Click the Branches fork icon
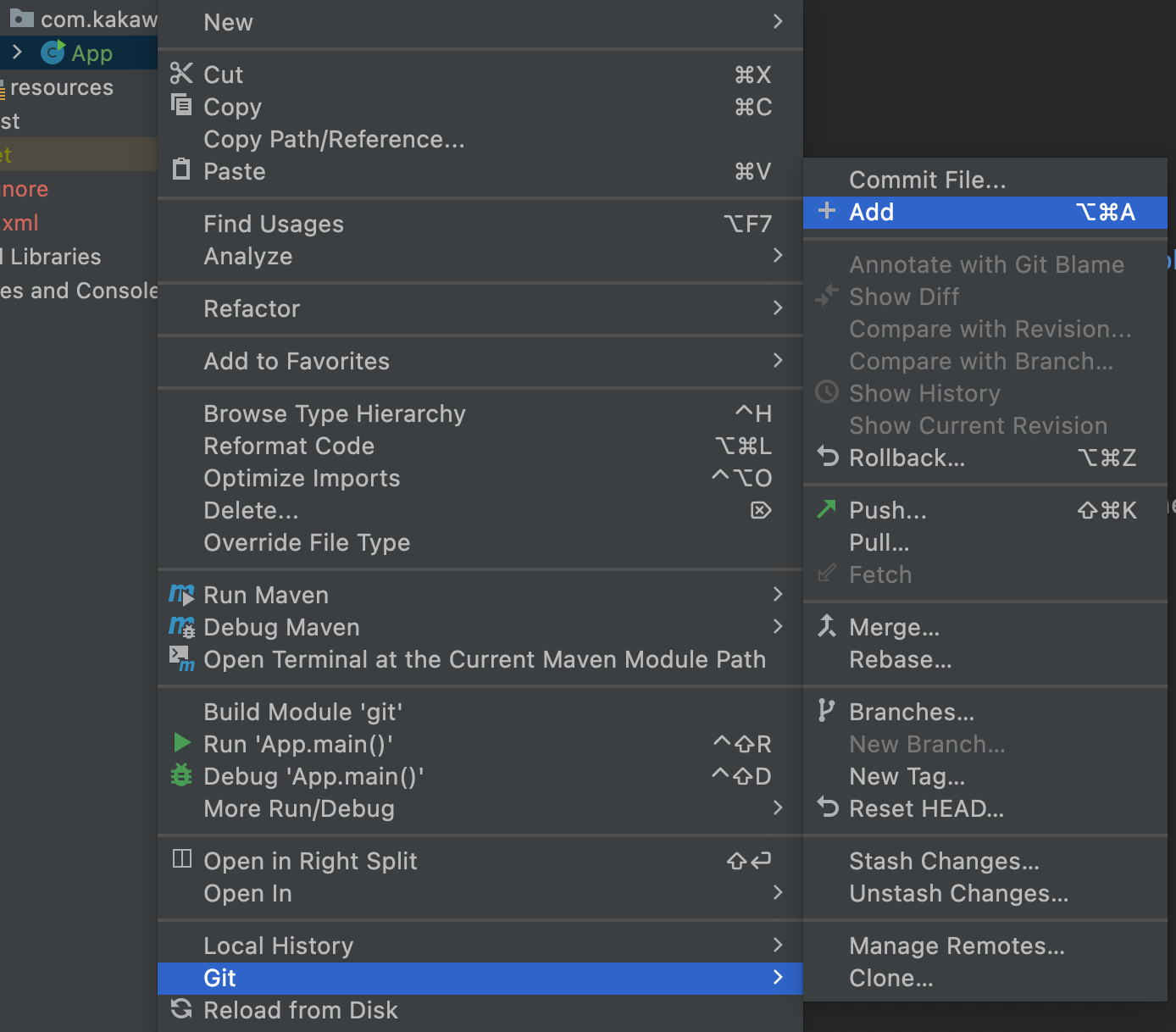The image size is (1176, 1032). click(x=826, y=711)
